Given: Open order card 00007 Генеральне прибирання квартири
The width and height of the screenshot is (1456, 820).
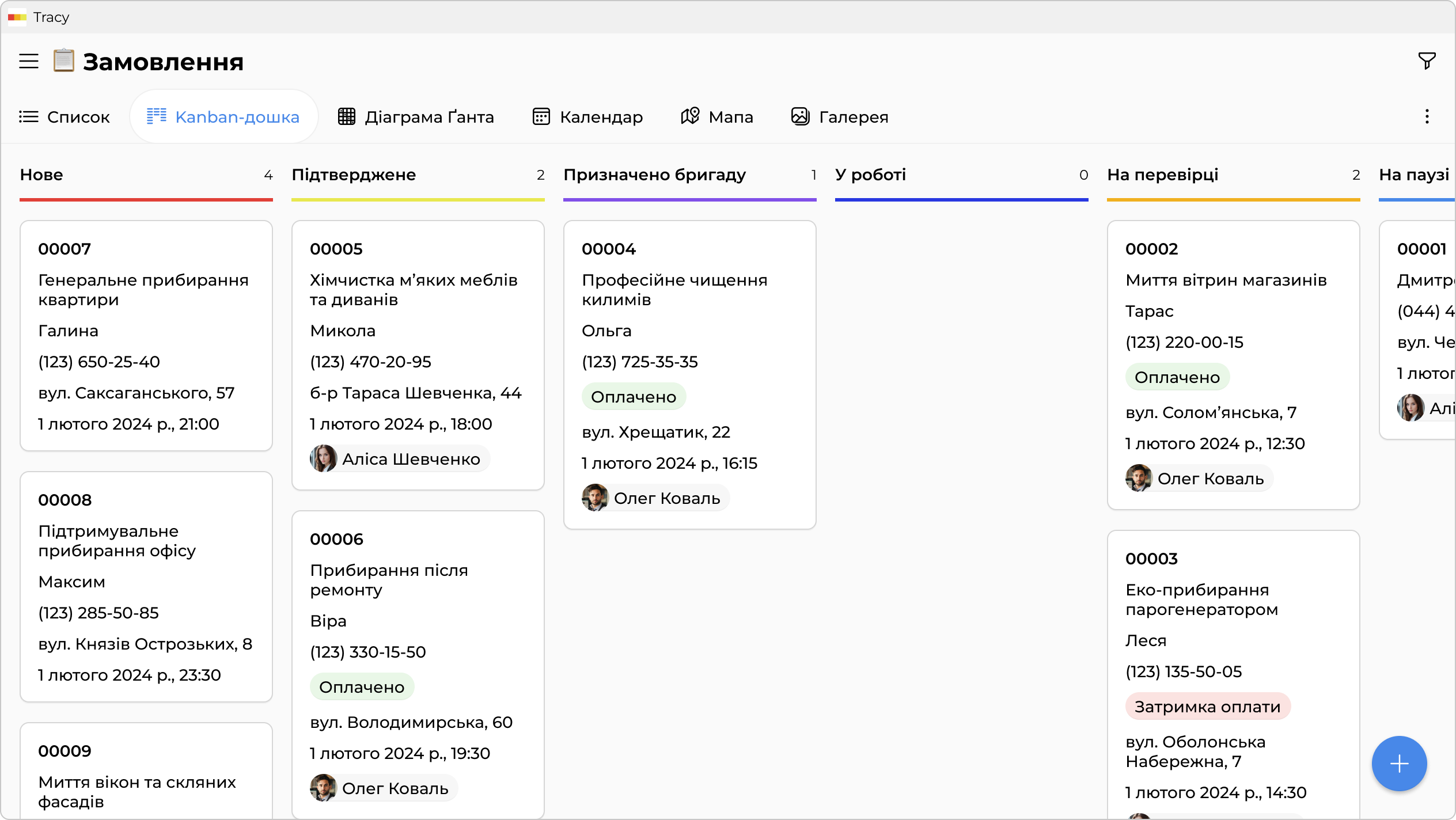Looking at the screenshot, I should click(146, 335).
